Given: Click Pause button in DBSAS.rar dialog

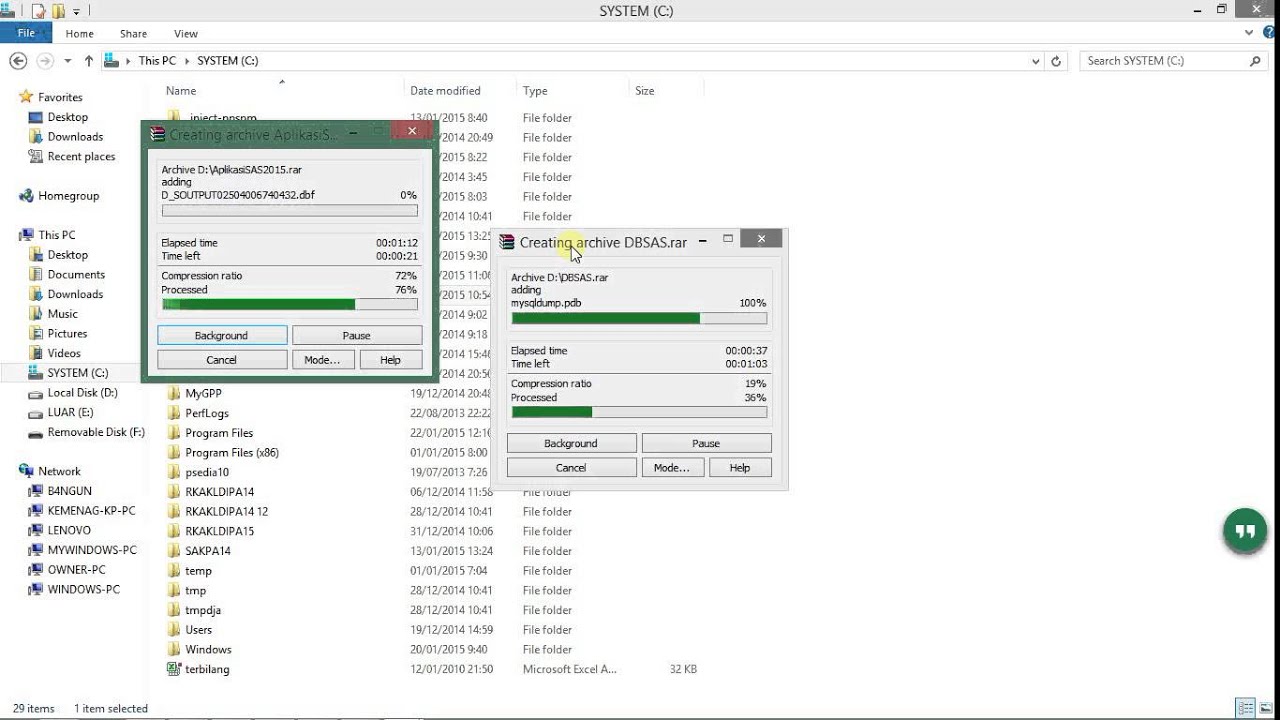Looking at the screenshot, I should (x=706, y=443).
